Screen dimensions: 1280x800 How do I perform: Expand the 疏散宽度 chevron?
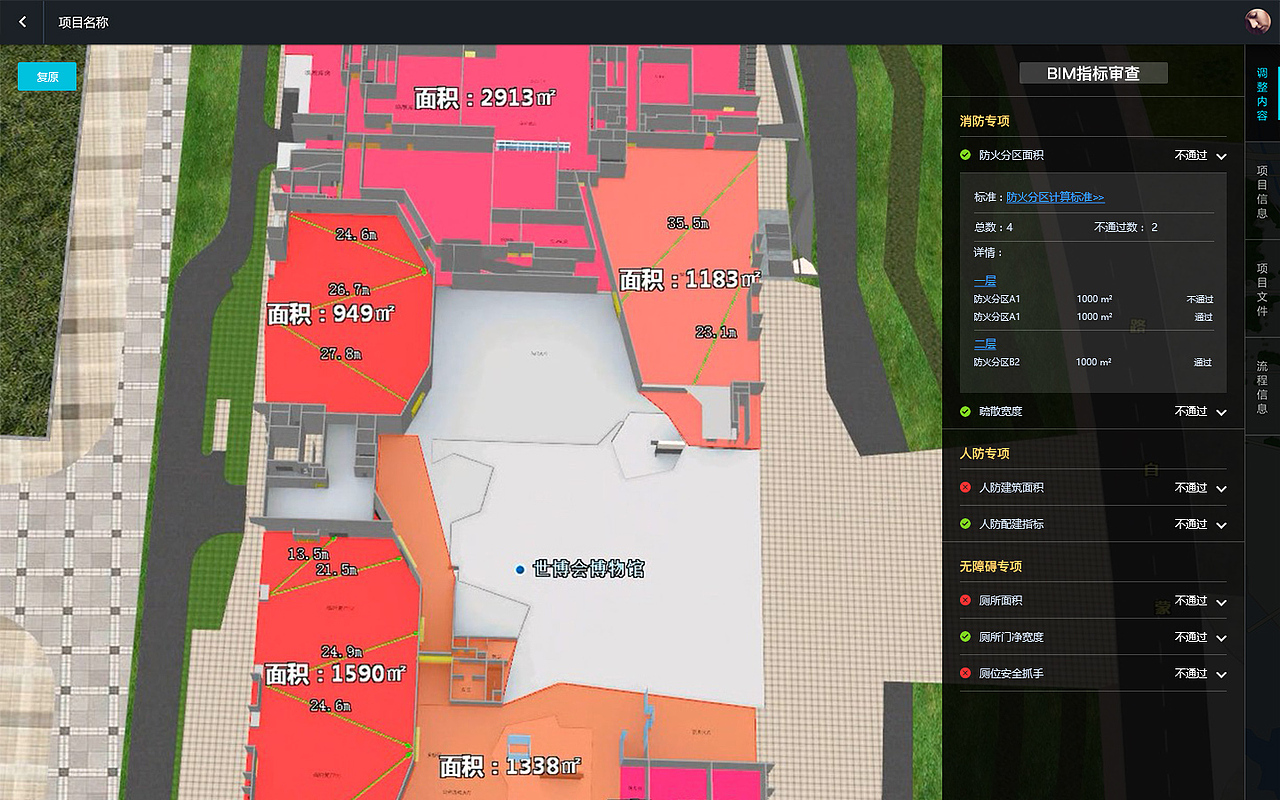1221,412
